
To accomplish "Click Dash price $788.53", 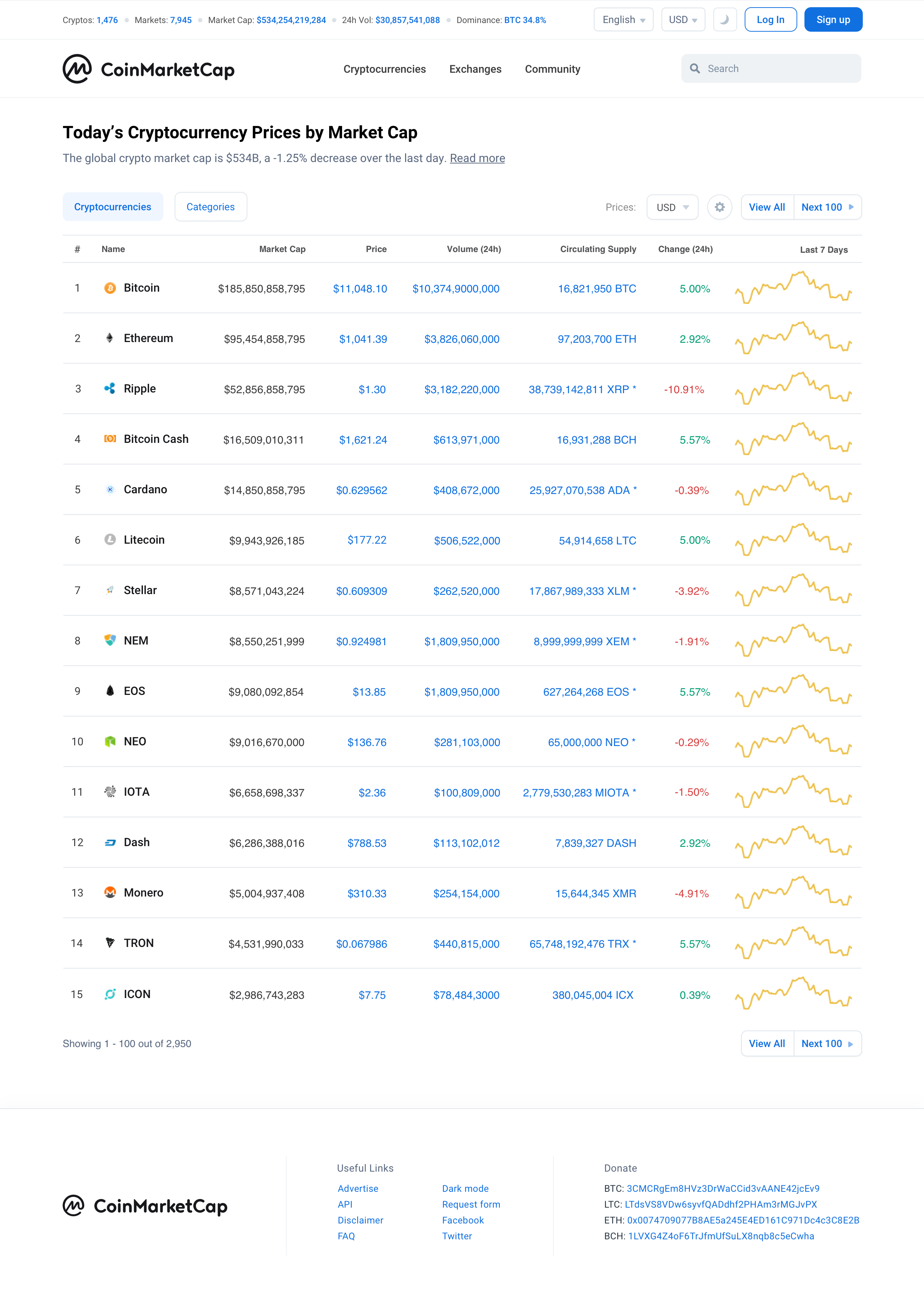I will click(x=367, y=843).
